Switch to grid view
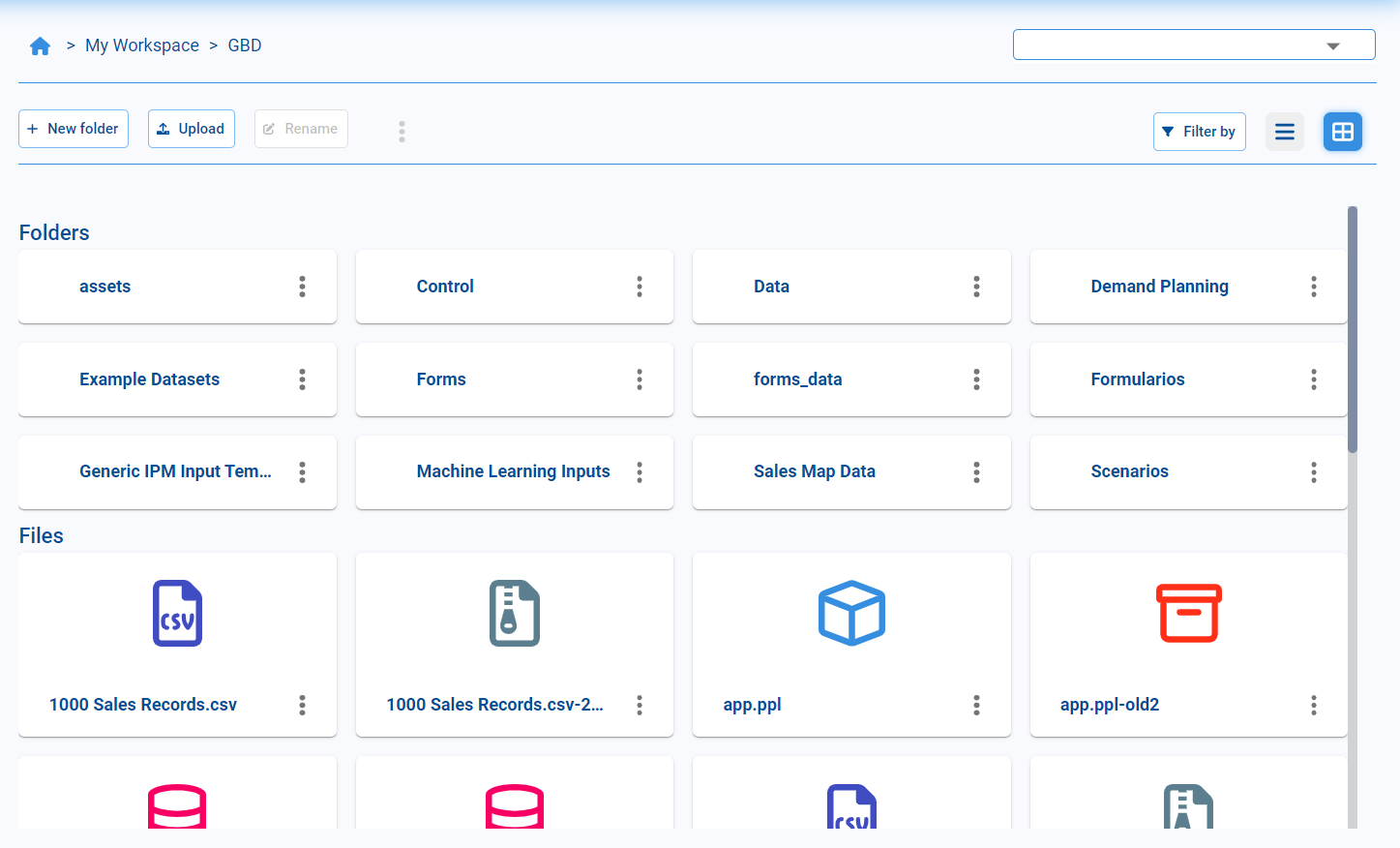 tap(1343, 132)
